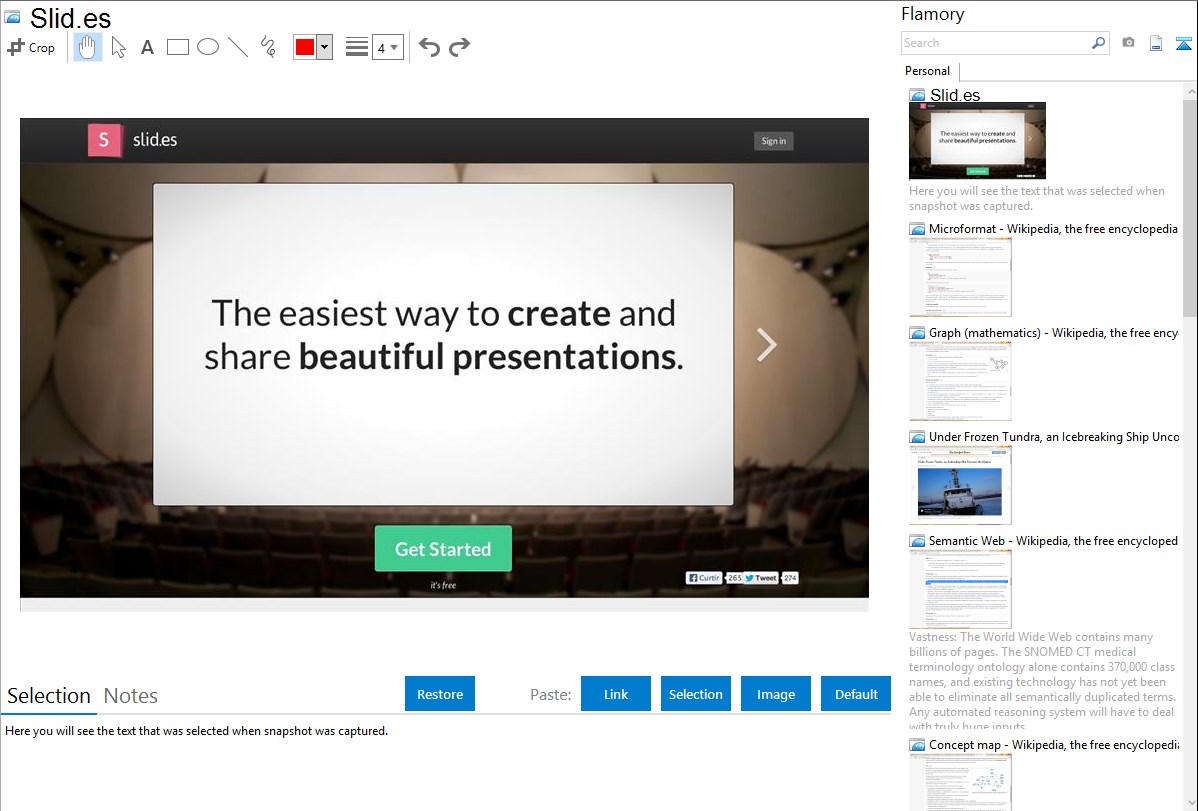Click the icon beside Concept map title

[x=917, y=745]
